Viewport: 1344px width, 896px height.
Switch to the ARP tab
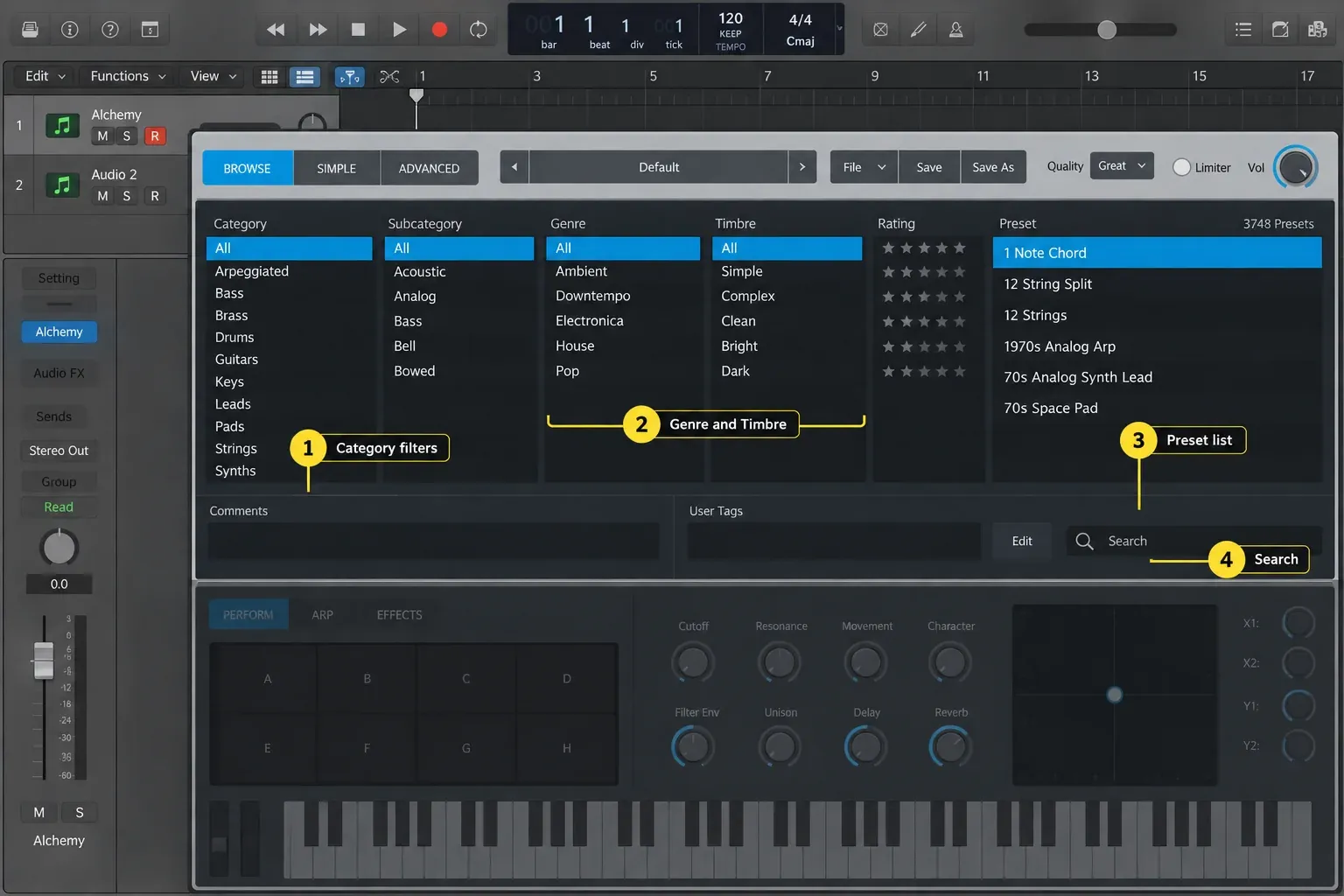(322, 615)
